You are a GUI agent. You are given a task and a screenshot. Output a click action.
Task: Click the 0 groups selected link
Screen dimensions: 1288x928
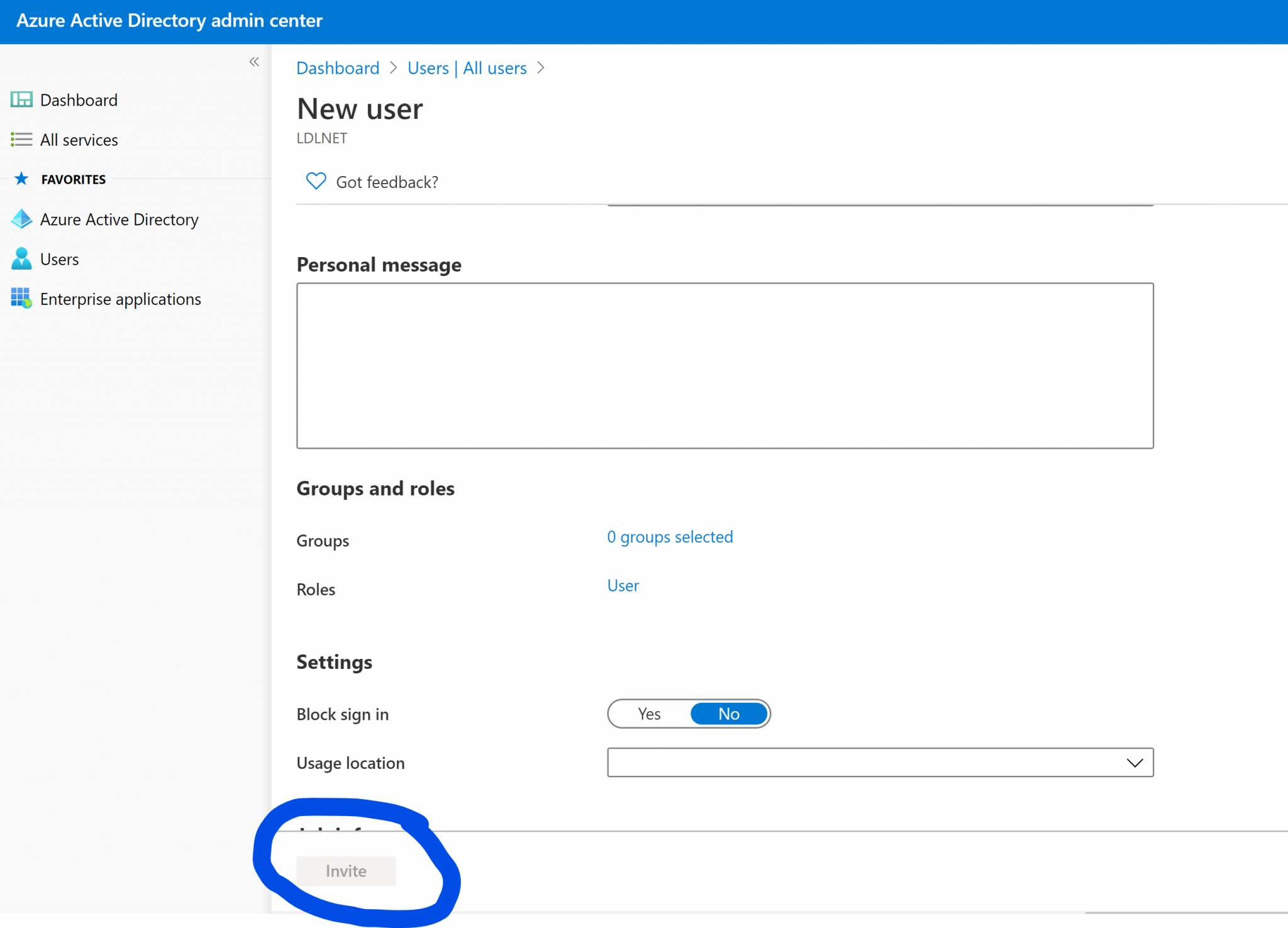tap(670, 537)
